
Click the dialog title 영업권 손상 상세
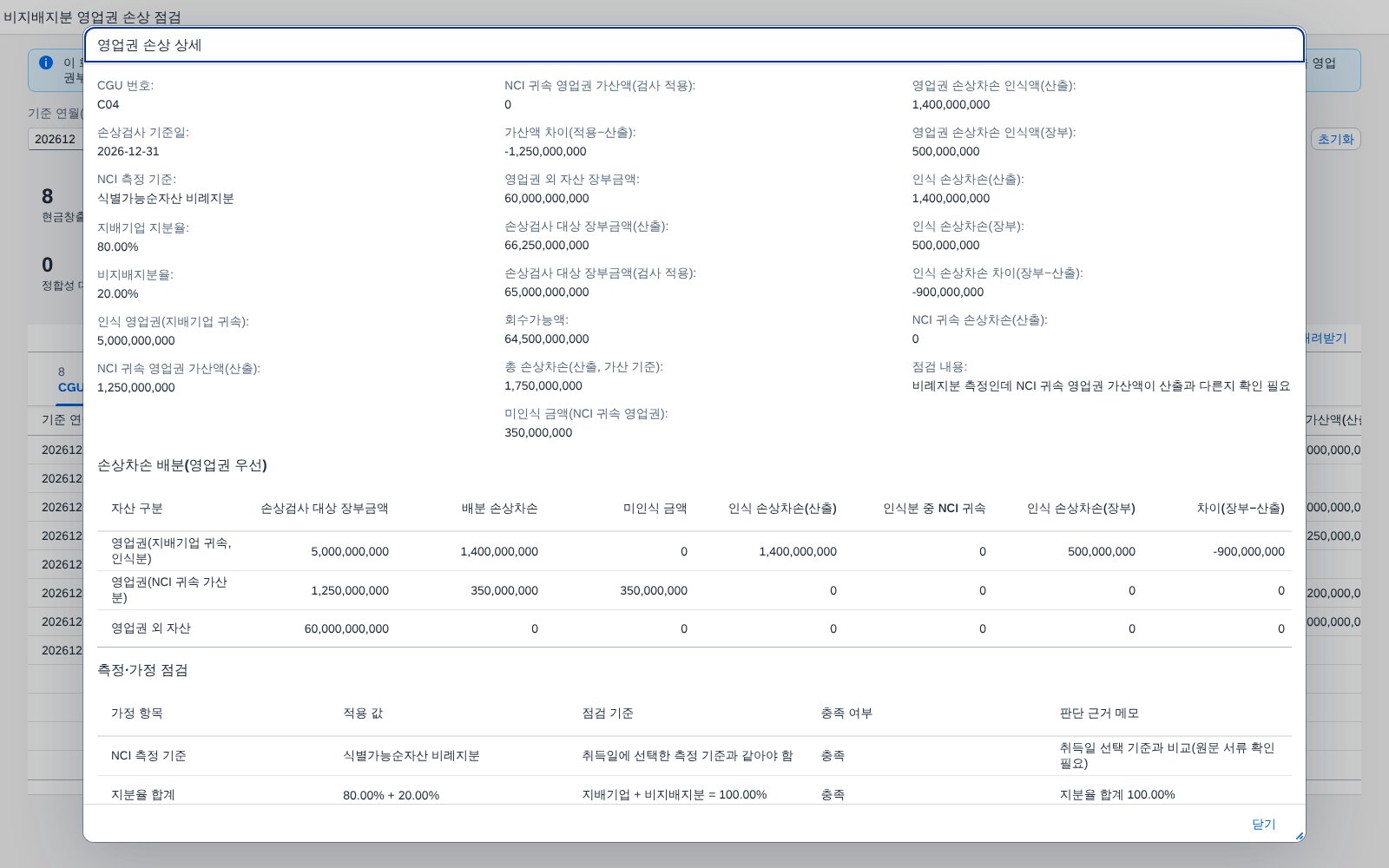149,45
